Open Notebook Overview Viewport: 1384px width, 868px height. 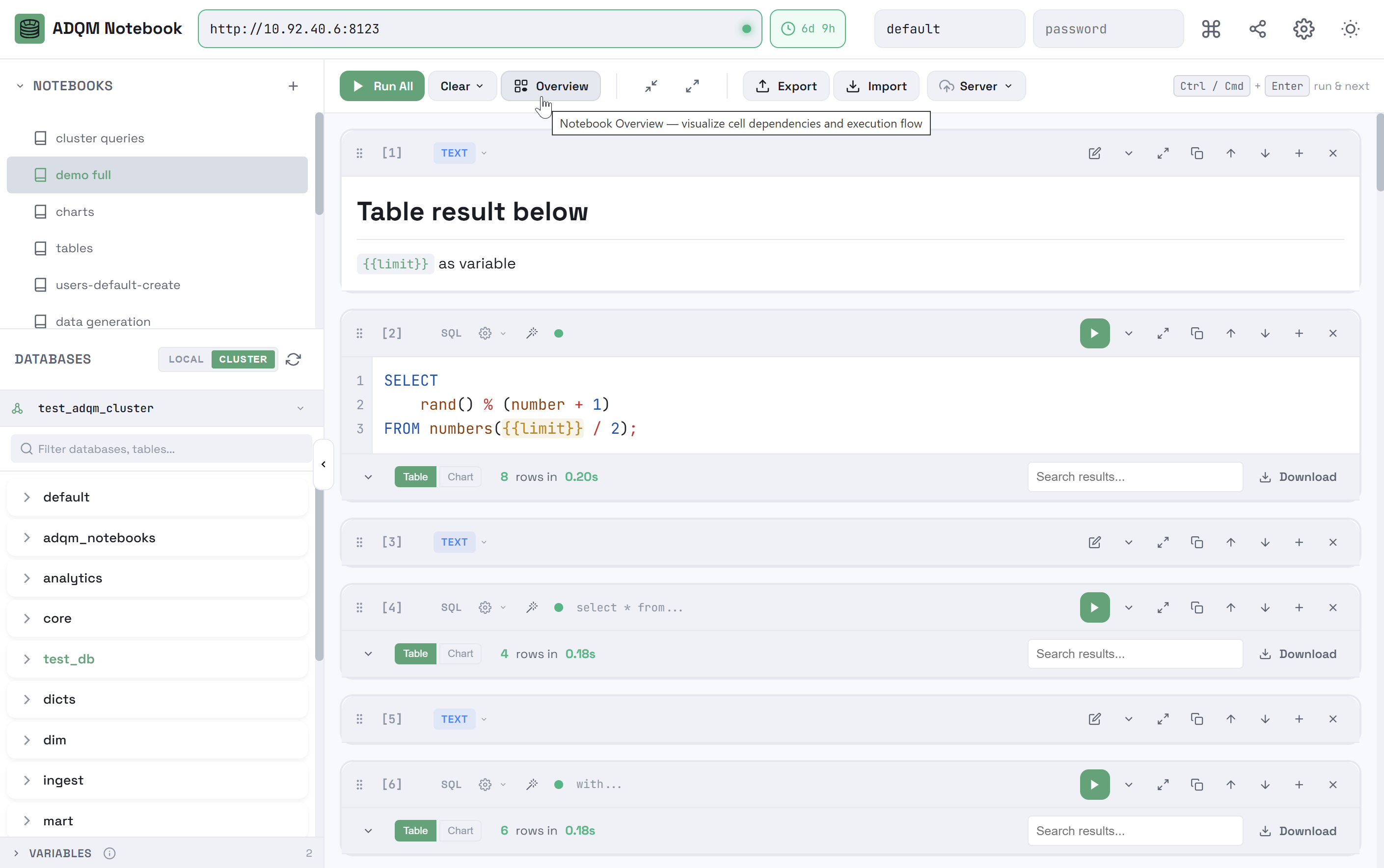(x=551, y=86)
